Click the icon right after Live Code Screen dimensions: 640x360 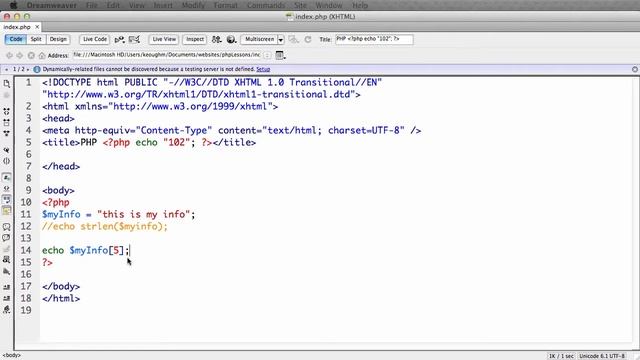tap(119, 40)
